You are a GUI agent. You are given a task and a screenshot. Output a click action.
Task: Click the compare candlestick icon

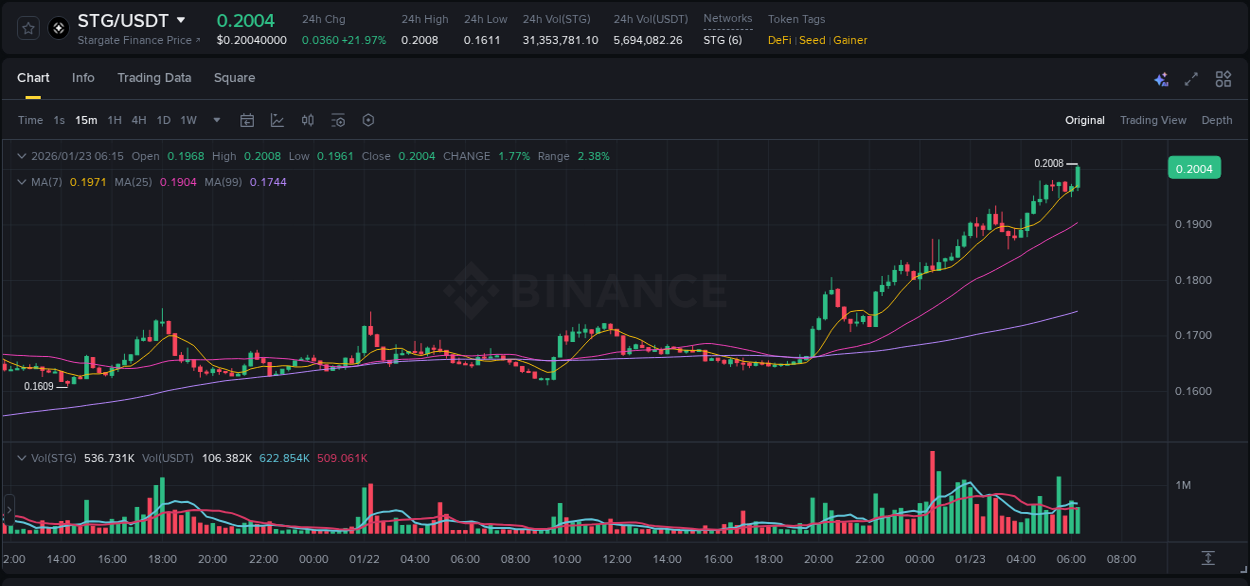coord(307,120)
